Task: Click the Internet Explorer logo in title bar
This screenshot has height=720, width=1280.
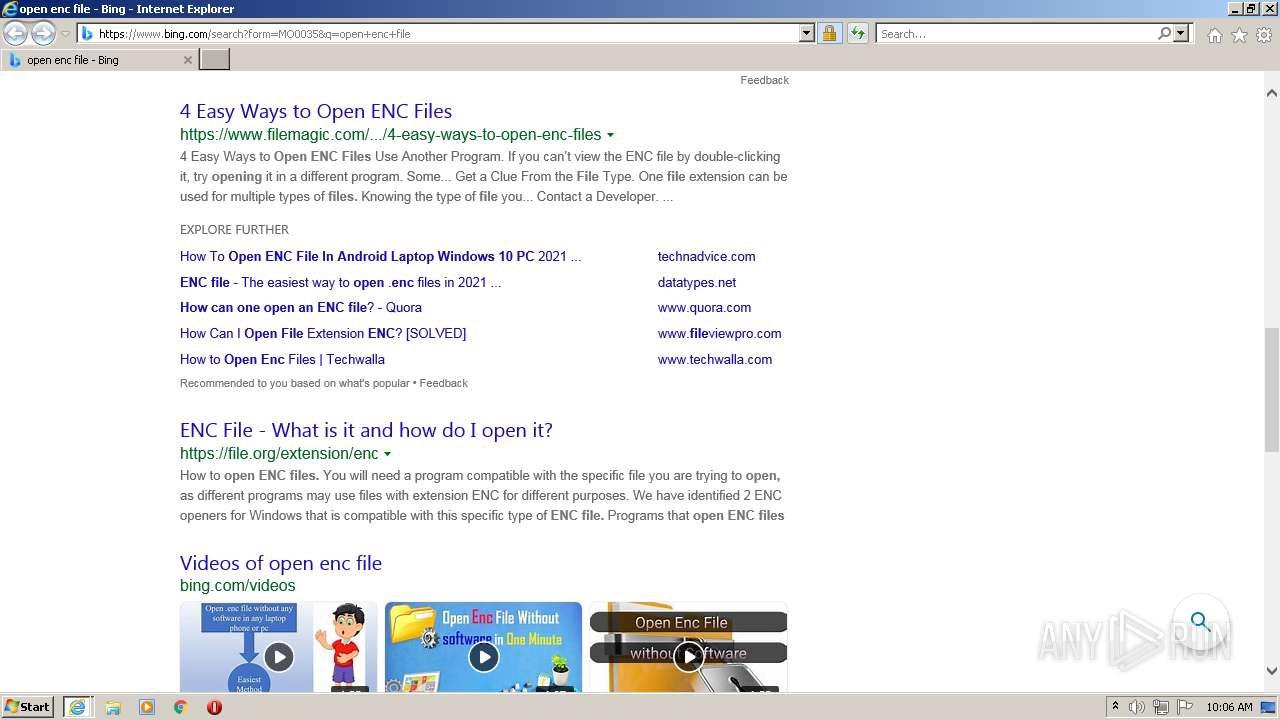Action: tap(10, 9)
